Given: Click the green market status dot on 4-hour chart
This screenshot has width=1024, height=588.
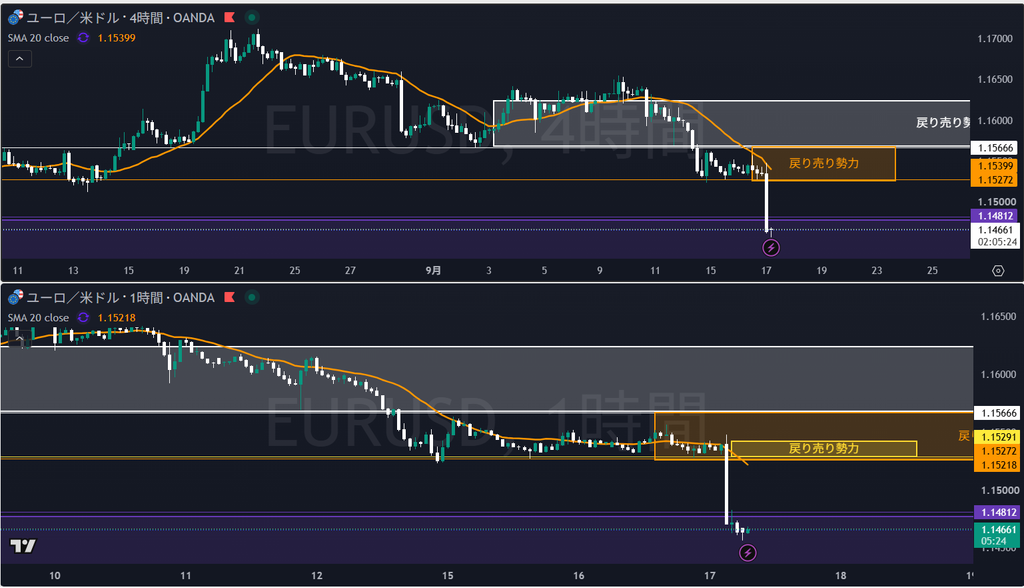Looking at the screenshot, I should (x=251, y=18).
